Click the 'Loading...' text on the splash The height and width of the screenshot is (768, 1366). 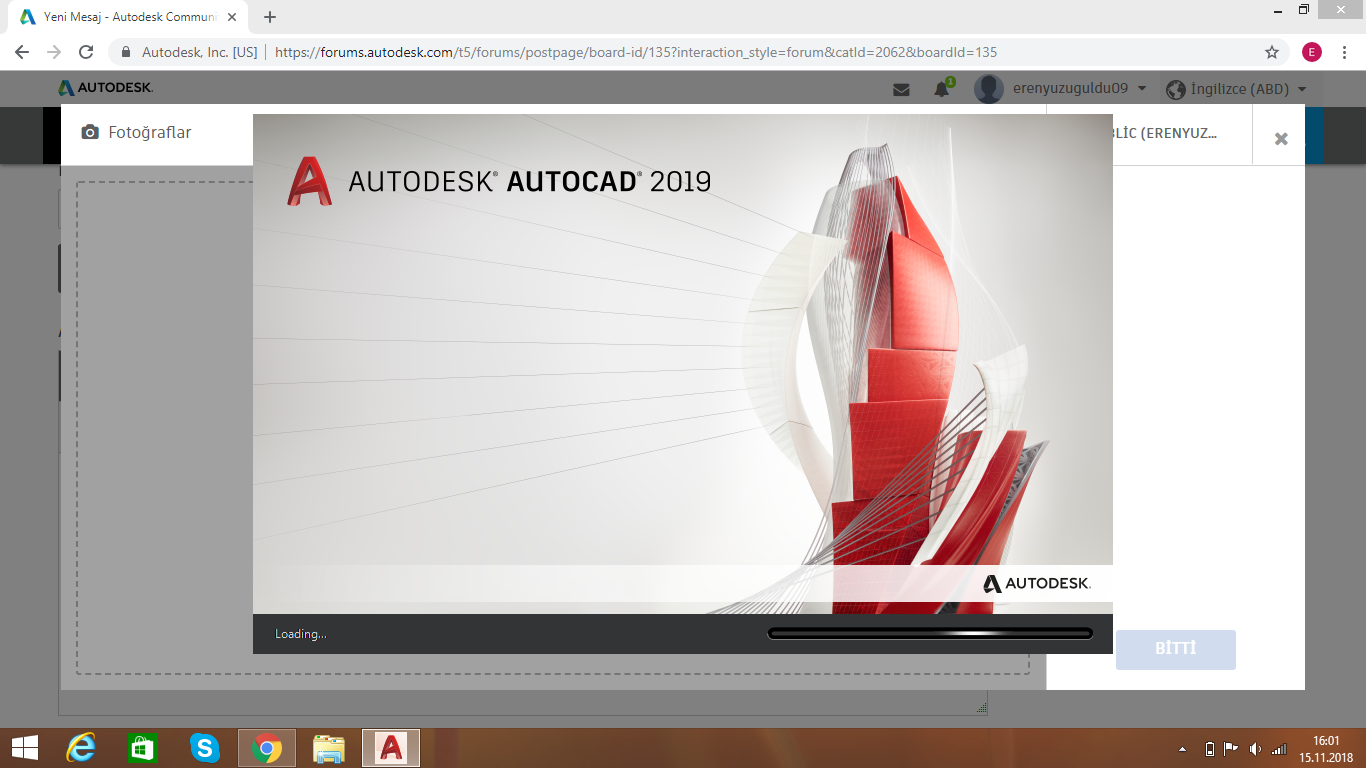[301, 634]
